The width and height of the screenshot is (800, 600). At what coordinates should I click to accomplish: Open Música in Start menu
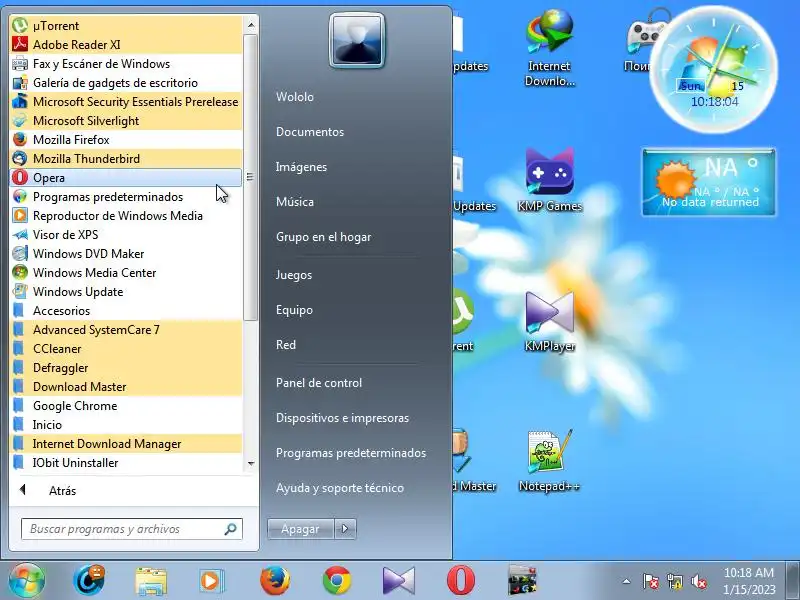pos(295,202)
